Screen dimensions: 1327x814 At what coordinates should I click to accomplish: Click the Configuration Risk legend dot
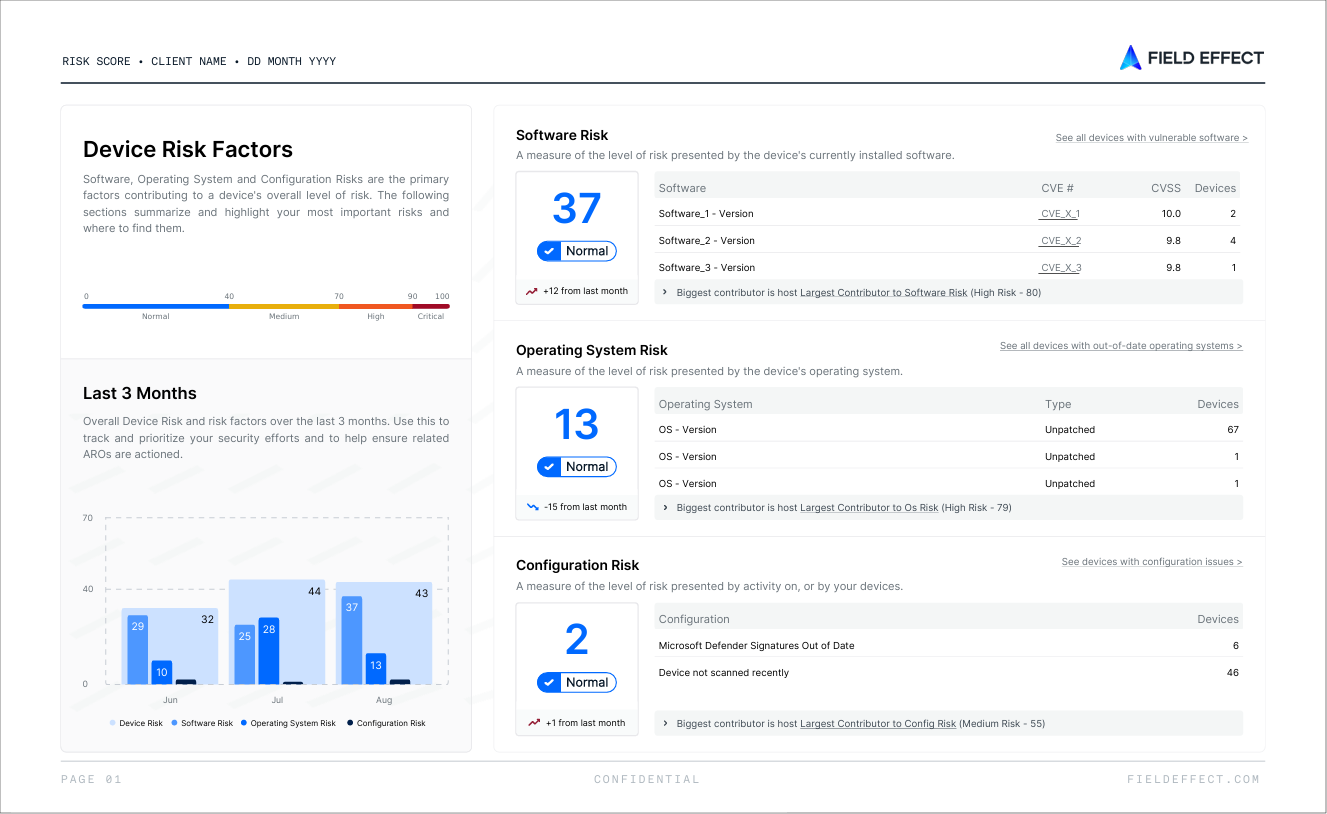point(350,723)
